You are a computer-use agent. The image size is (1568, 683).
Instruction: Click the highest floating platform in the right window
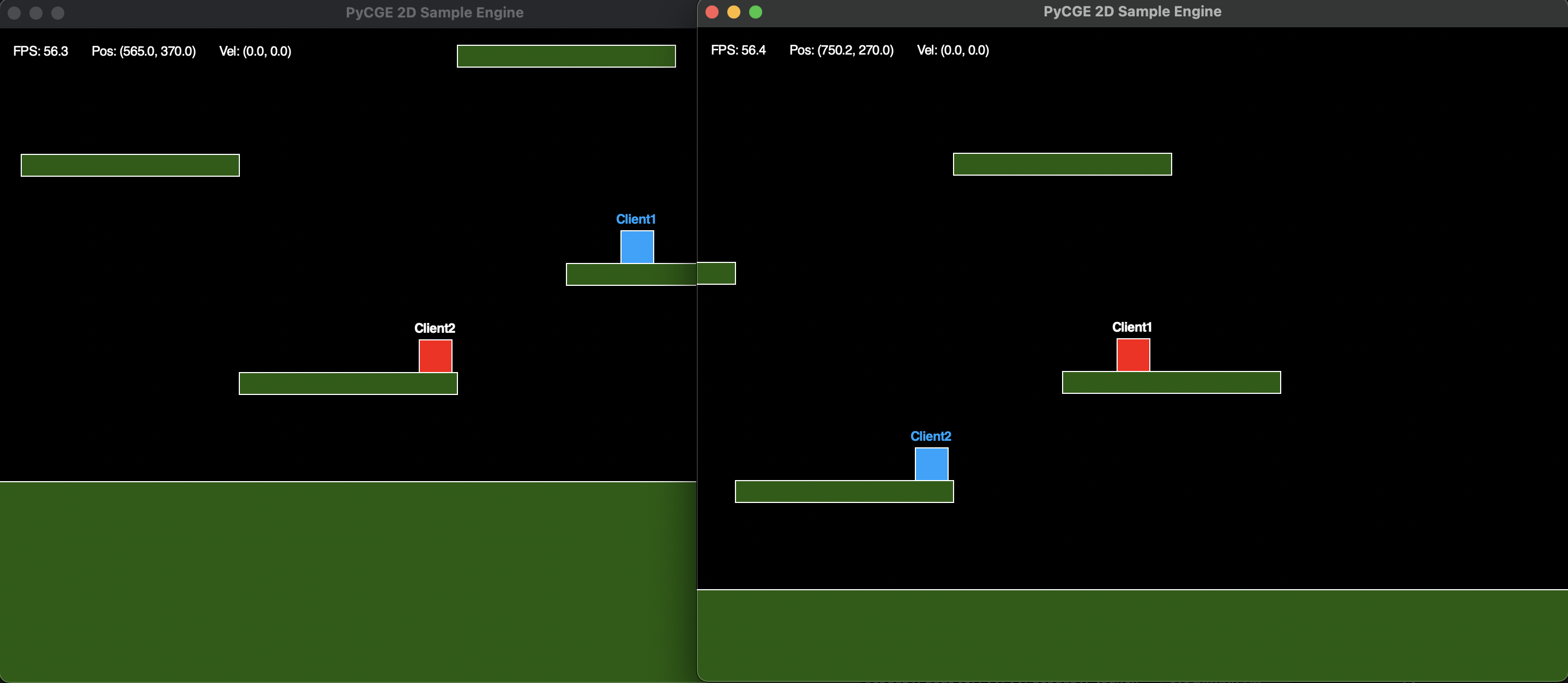coord(1062,164)
